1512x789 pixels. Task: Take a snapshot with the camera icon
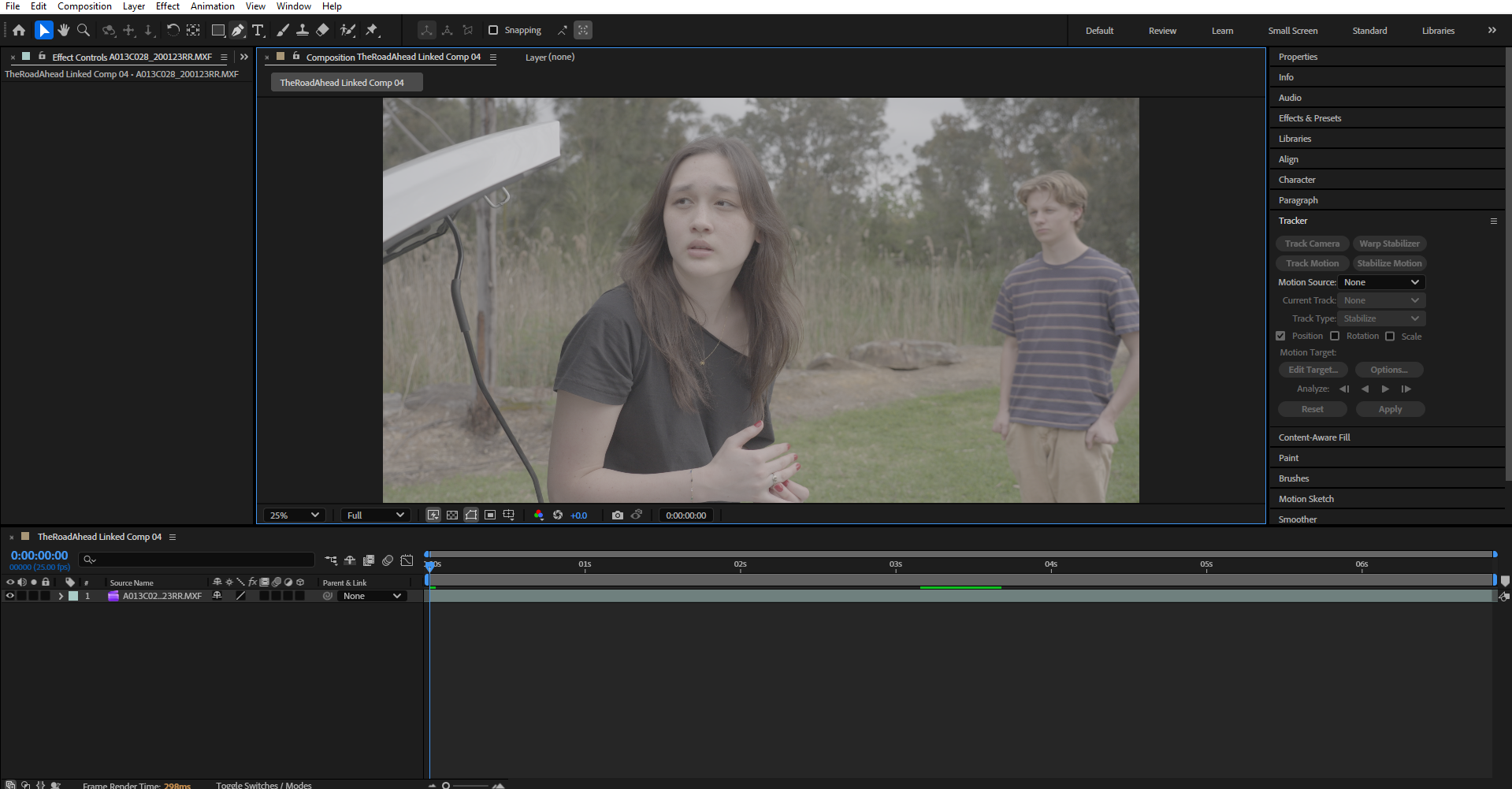pos(617,515)
